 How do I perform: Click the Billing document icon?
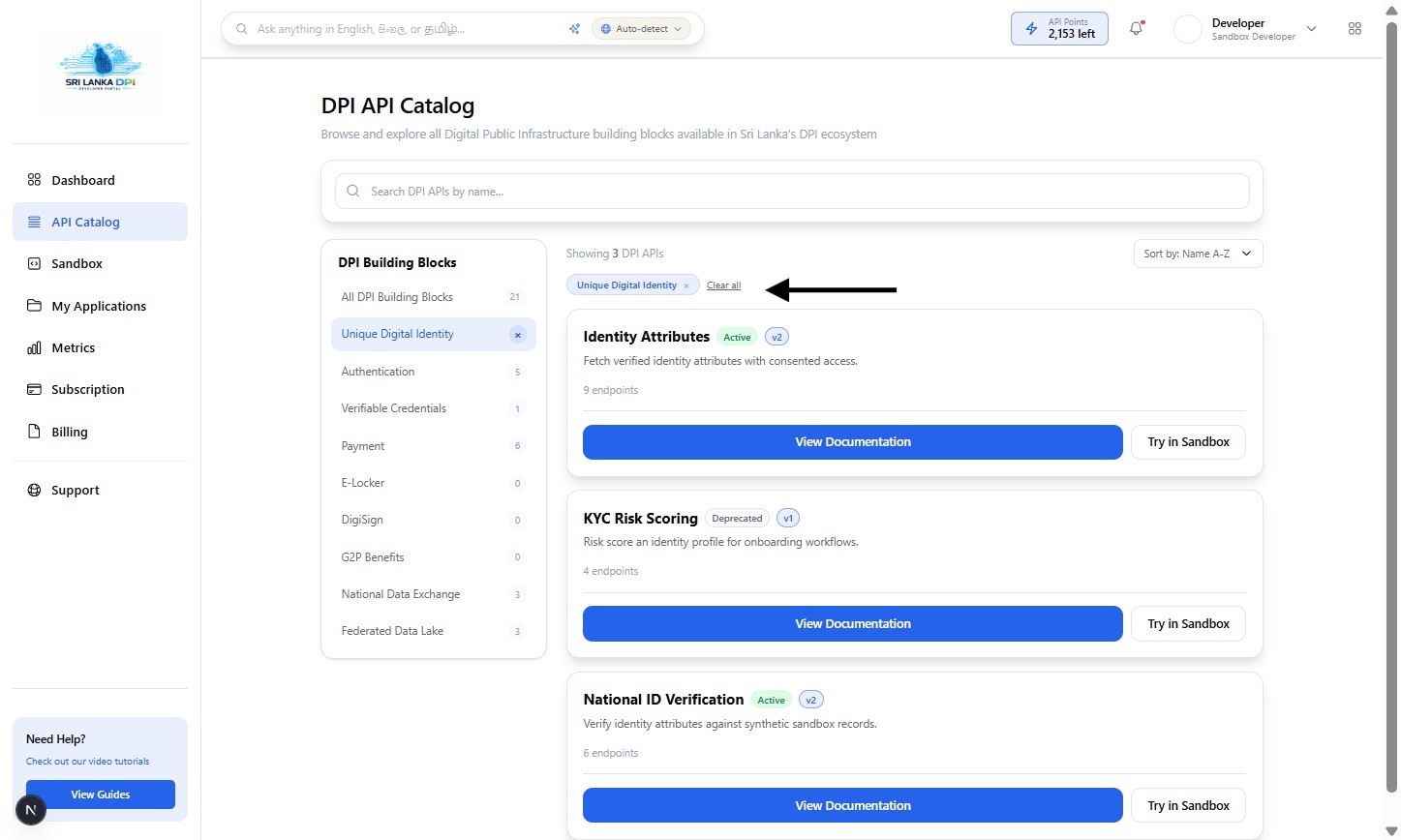pos(34,432)
